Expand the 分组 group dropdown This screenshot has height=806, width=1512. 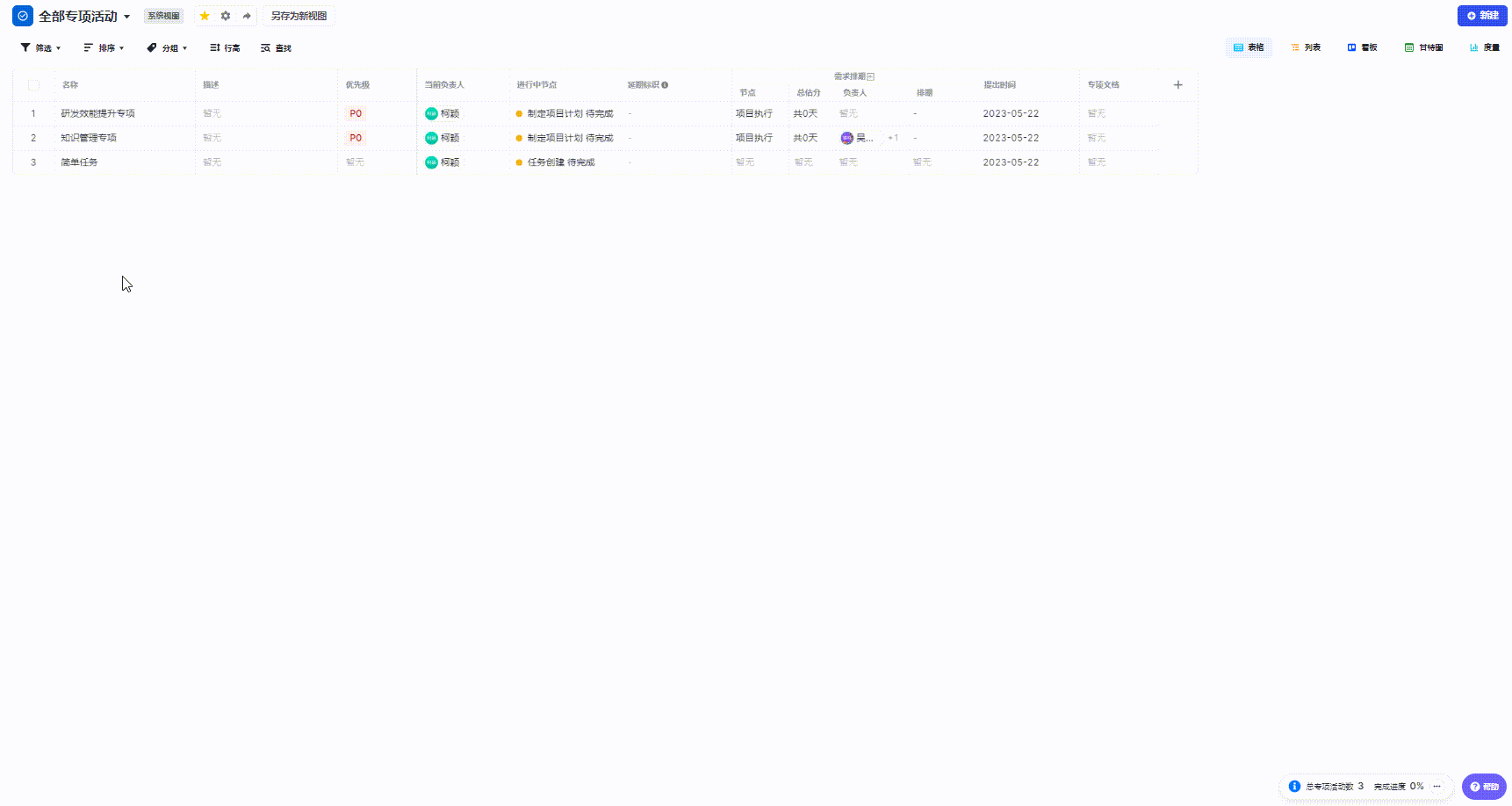point(167,48)
